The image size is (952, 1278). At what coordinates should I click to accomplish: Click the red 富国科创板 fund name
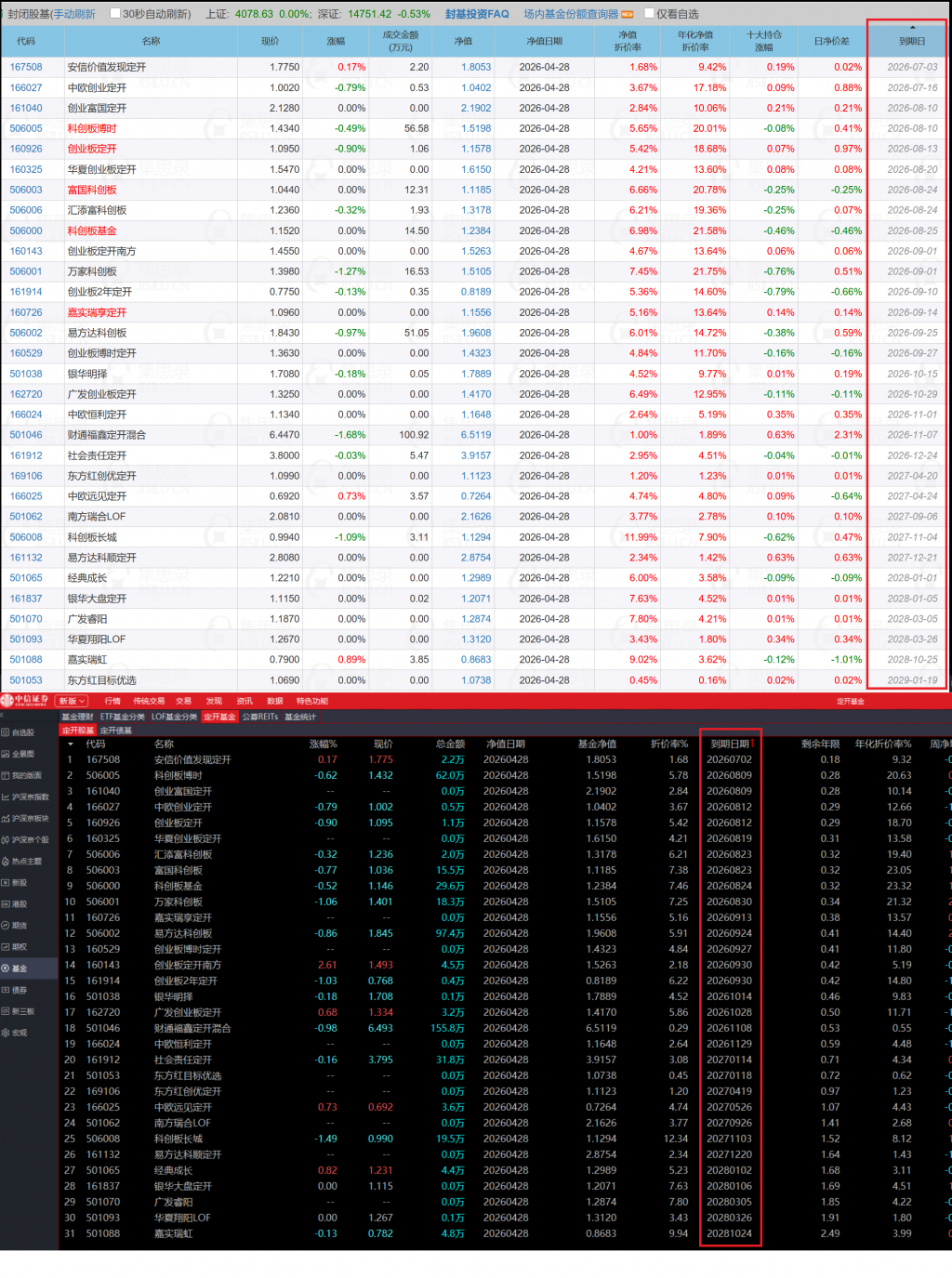tap(92, 190)
